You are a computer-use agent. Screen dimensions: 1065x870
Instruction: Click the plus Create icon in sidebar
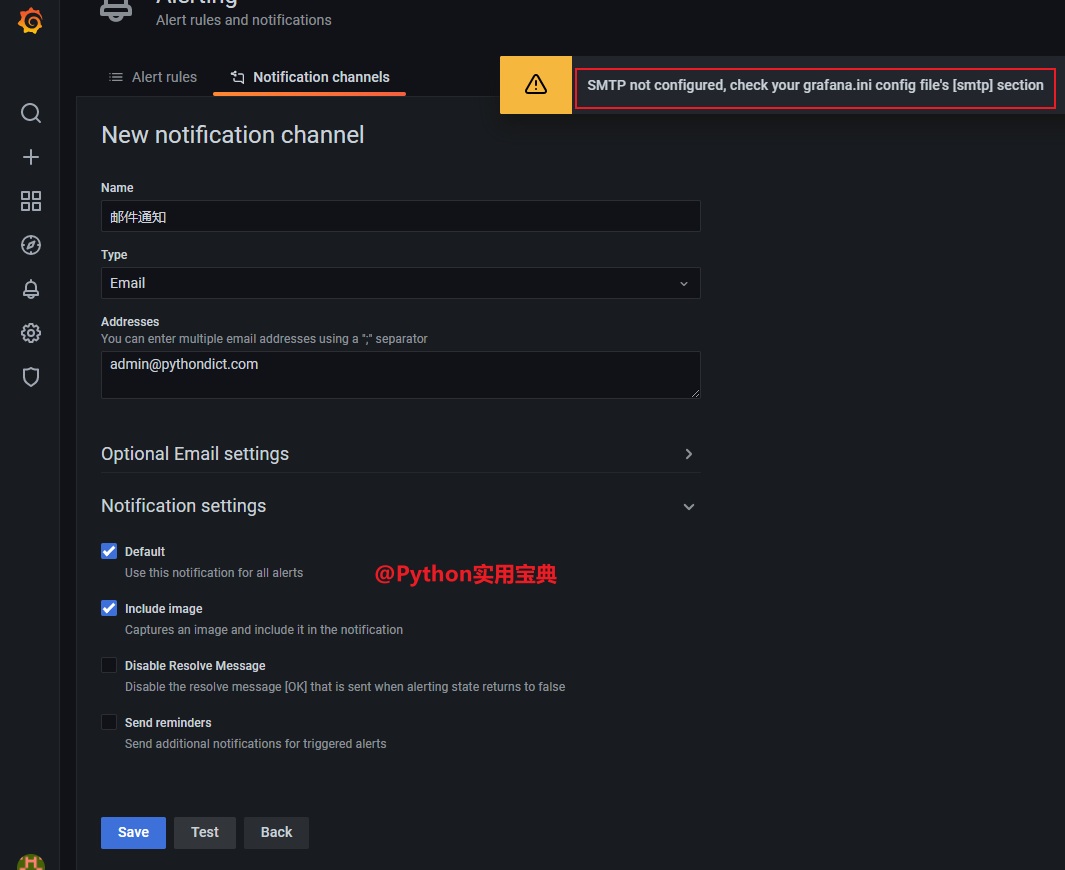coord(31,157)
